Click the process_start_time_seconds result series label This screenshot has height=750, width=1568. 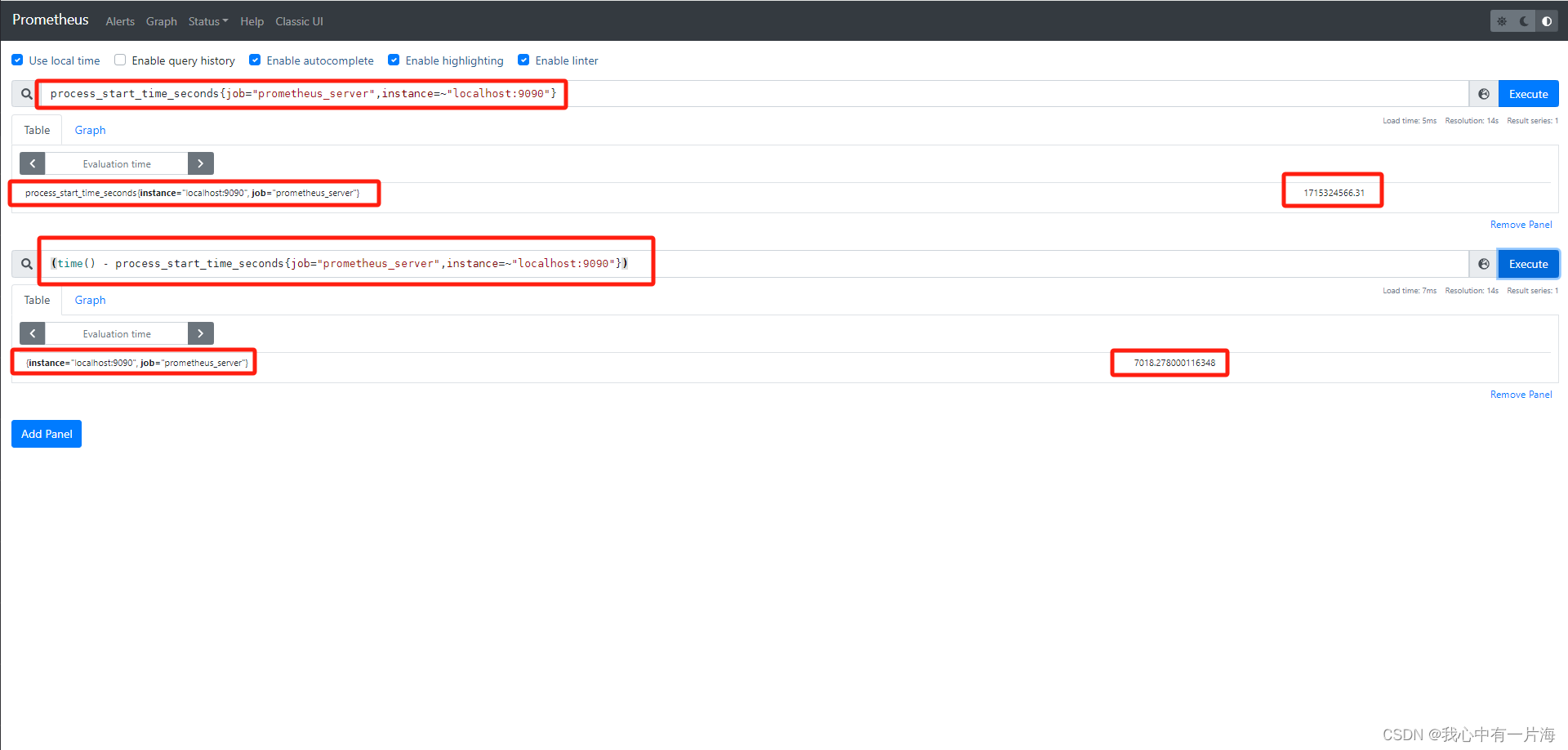click(192, 193)
